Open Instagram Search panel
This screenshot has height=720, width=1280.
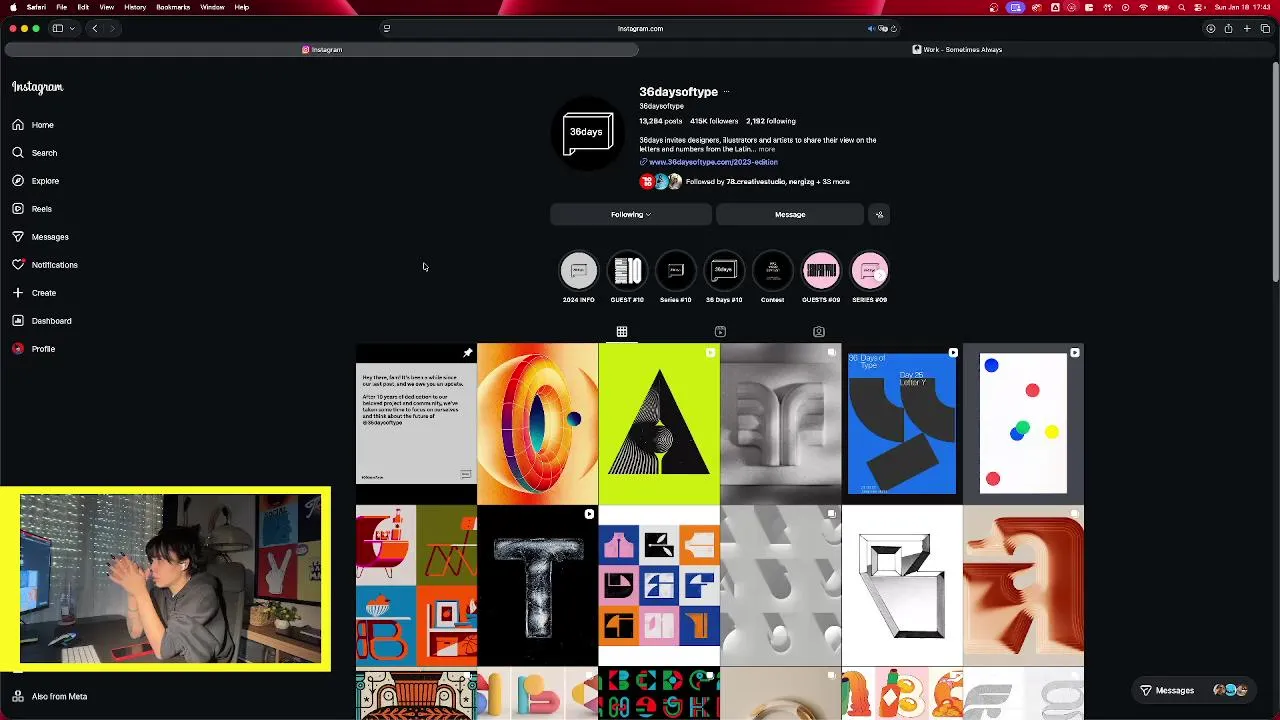tap(35, 153)
